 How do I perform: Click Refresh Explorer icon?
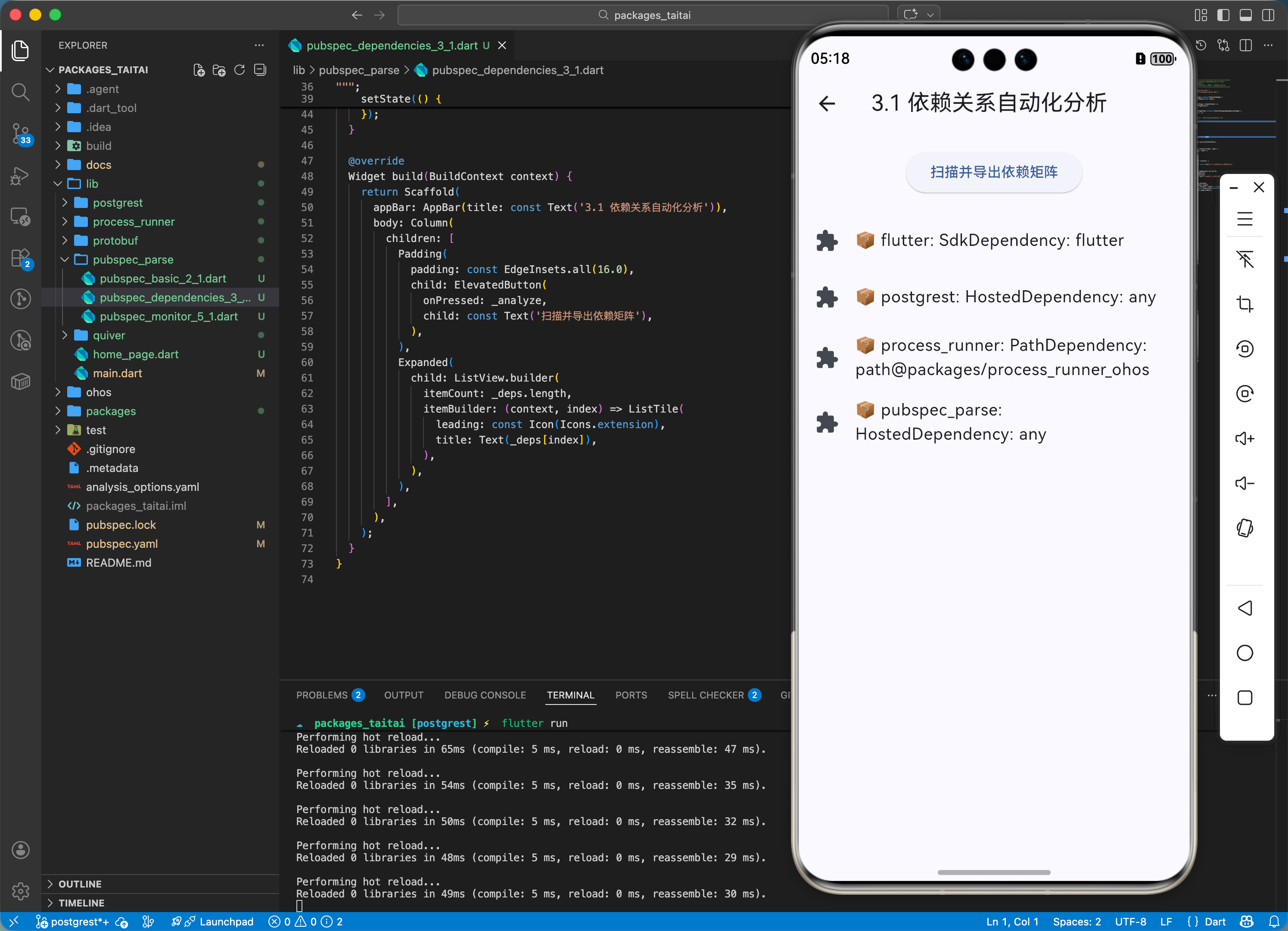(x=240, y=70)
